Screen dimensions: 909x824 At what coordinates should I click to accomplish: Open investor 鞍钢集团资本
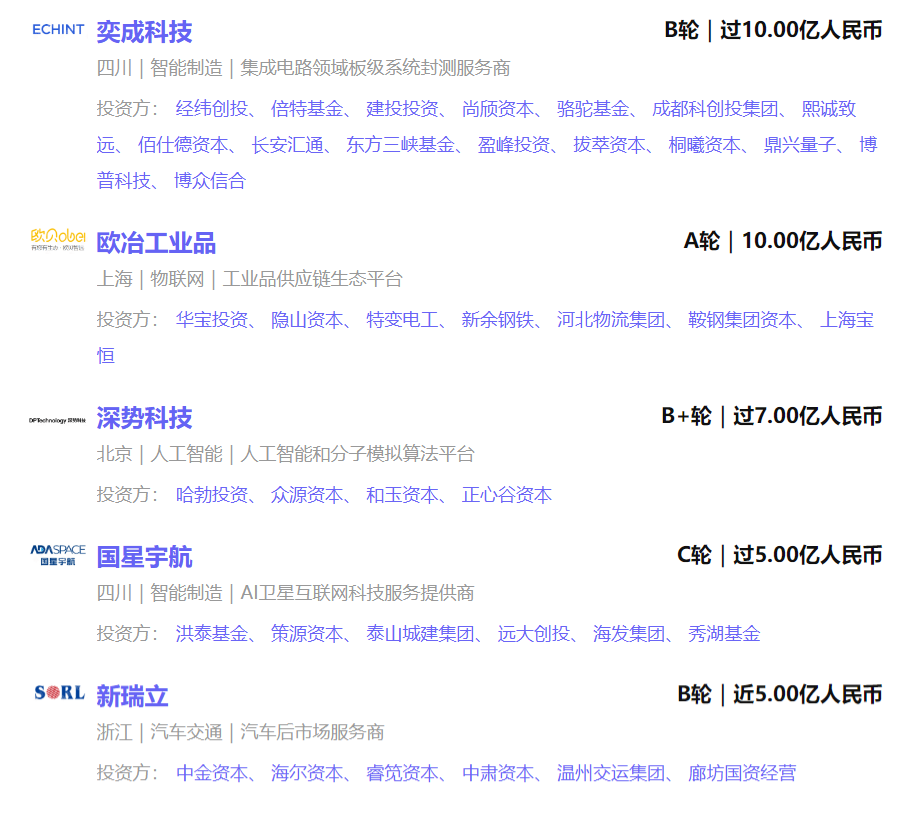743,320
